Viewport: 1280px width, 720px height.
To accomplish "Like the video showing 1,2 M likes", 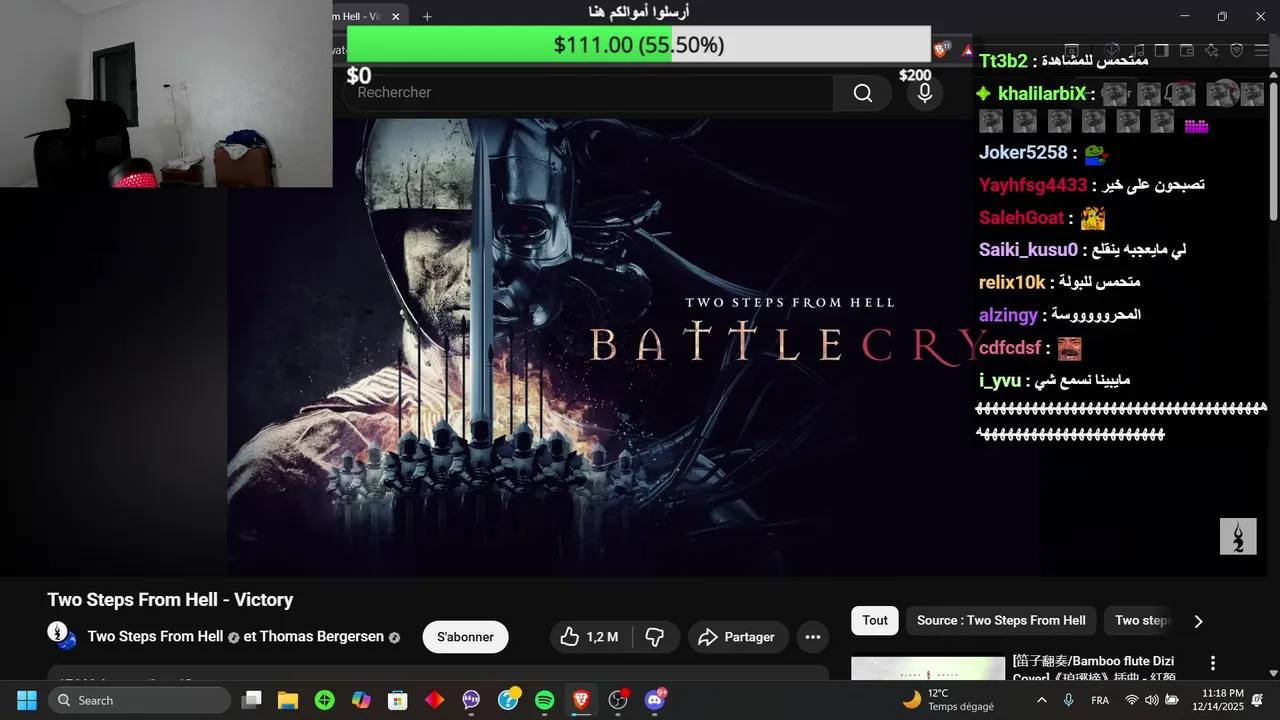I will click(590, 637).
